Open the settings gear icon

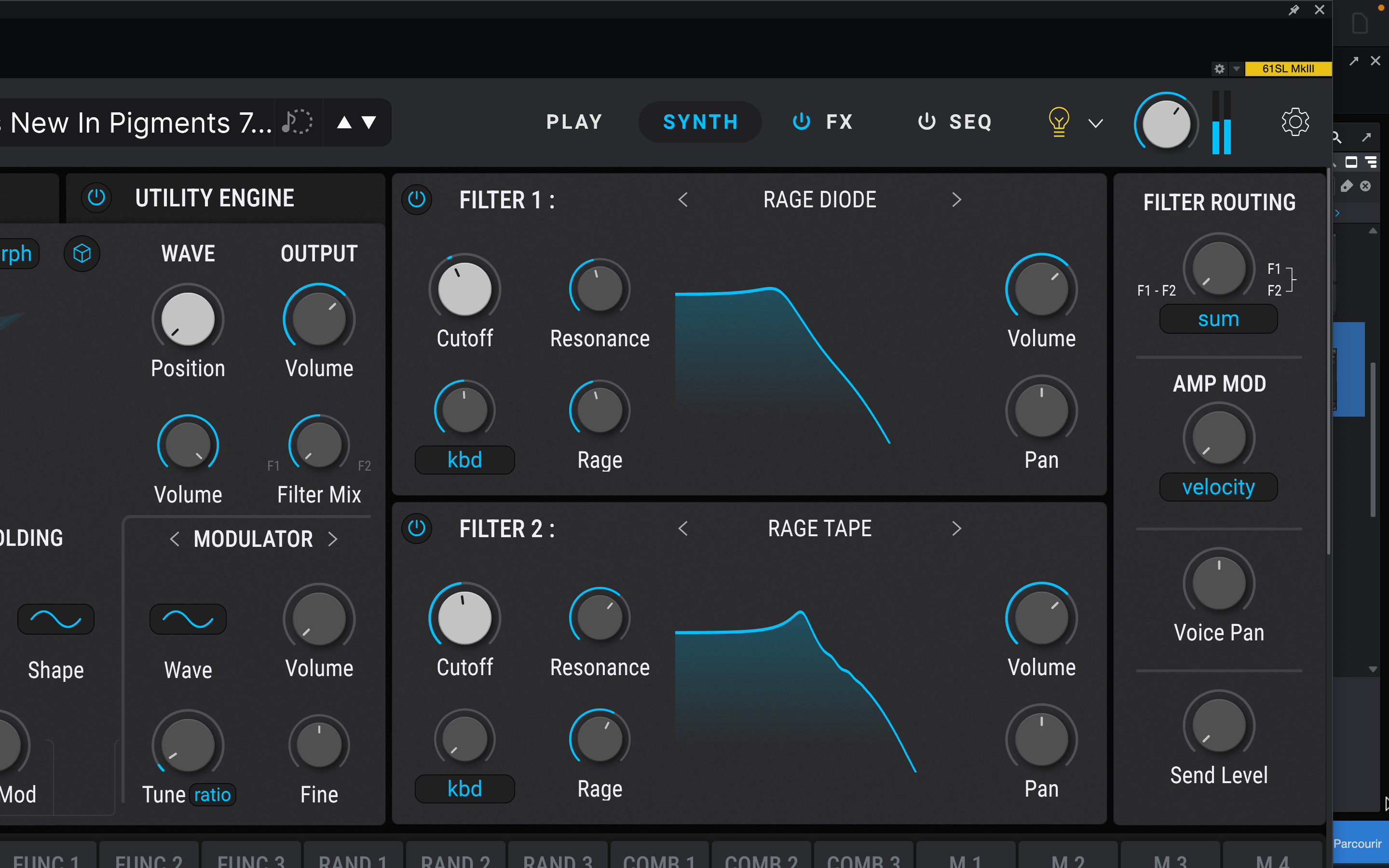tap(1295, 122)
